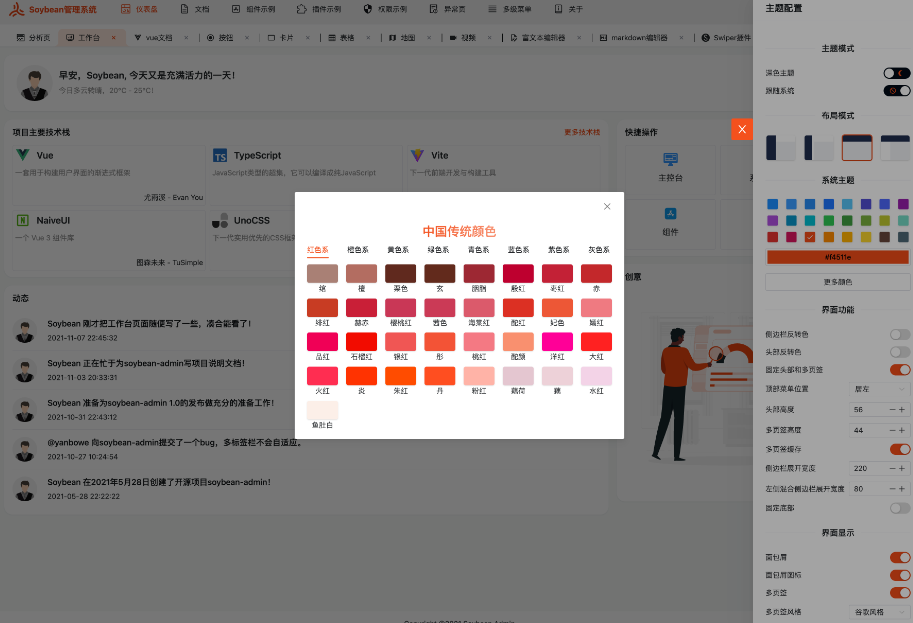Click the UnoCSS logo icon
Image resolution: width=913 pixels, height=623 pixels.
(x=220, y=221)
